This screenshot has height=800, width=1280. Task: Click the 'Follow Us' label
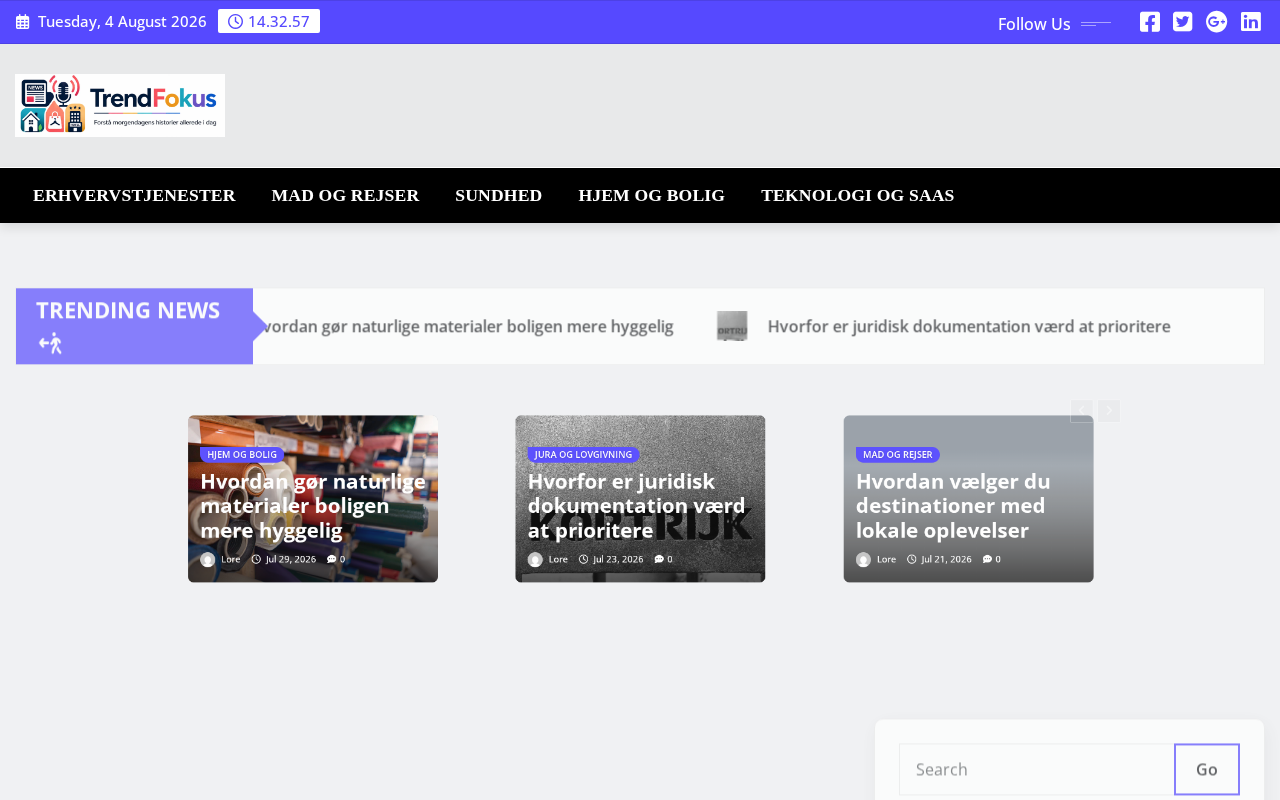[1034, 24]
